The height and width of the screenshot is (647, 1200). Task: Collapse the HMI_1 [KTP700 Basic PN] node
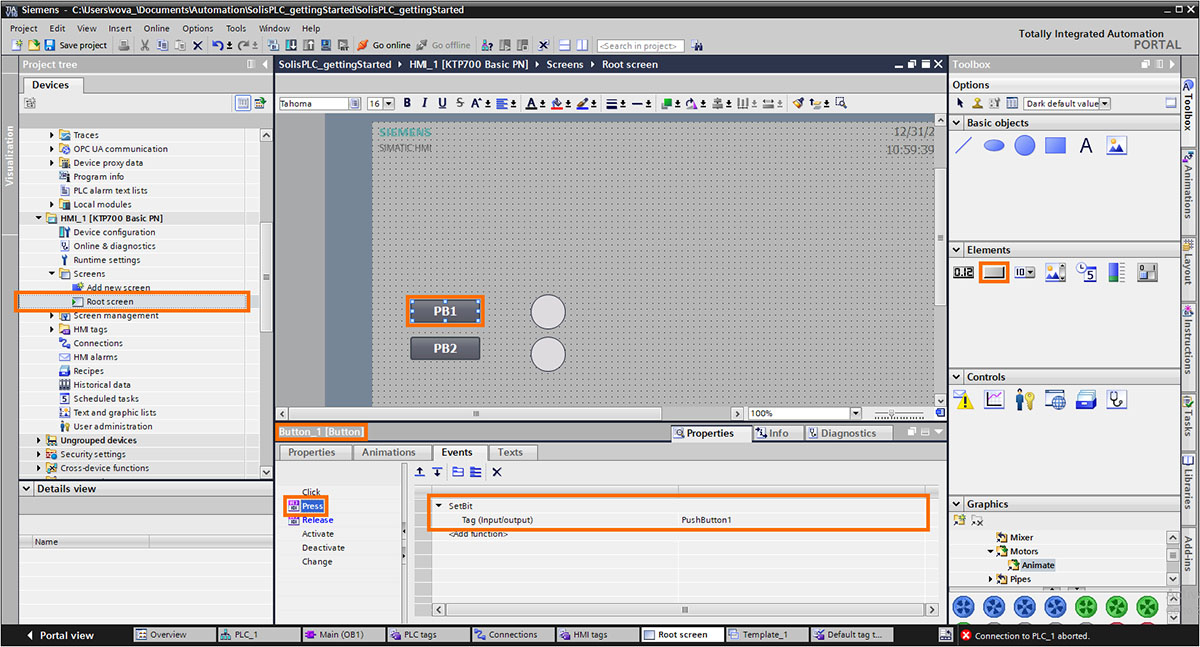click(39, 218)
